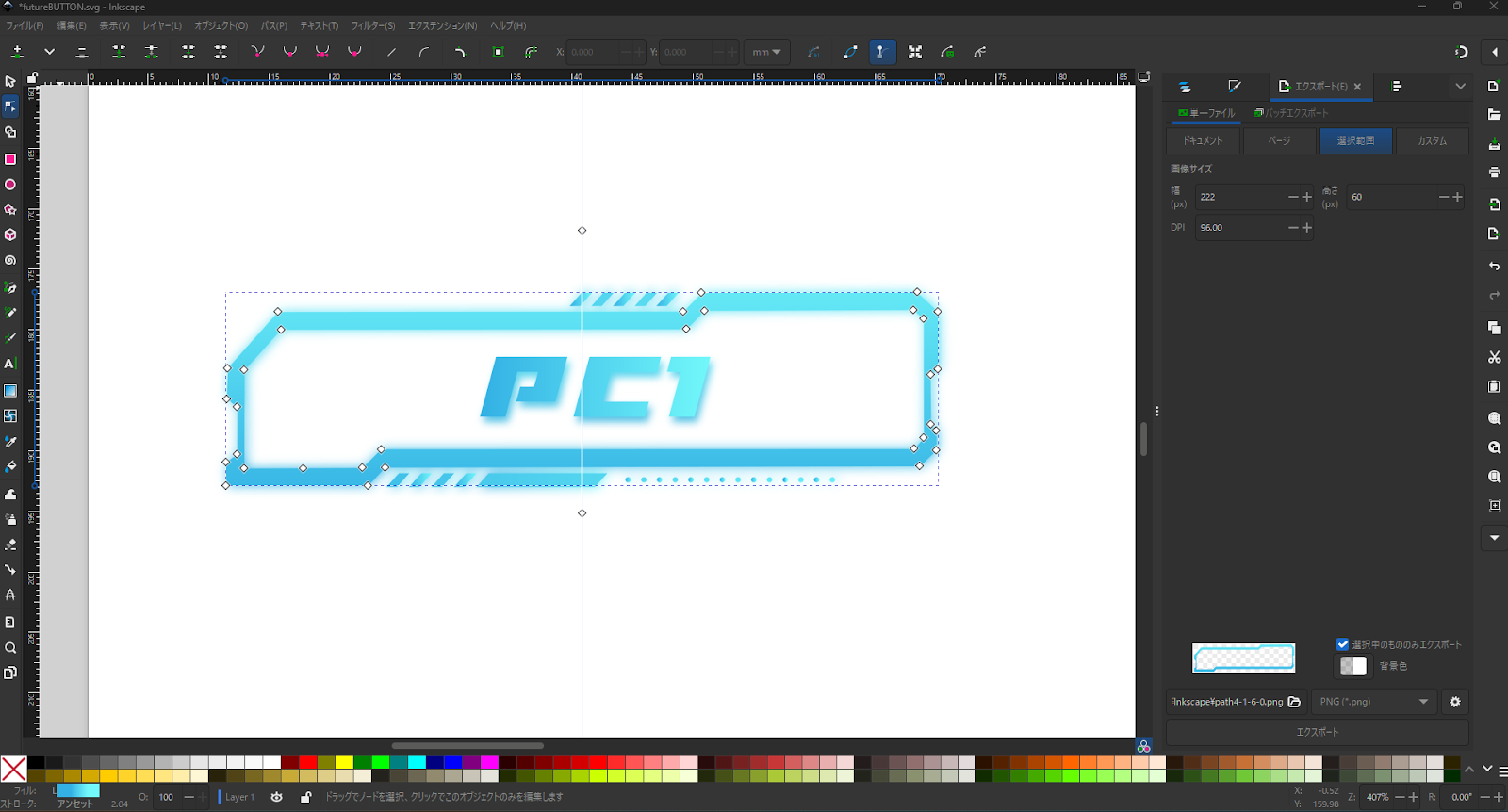The width and height of the screenshot is (1508, 812).
Task: Toggle show path outline button
Action: tap(850, 52)
